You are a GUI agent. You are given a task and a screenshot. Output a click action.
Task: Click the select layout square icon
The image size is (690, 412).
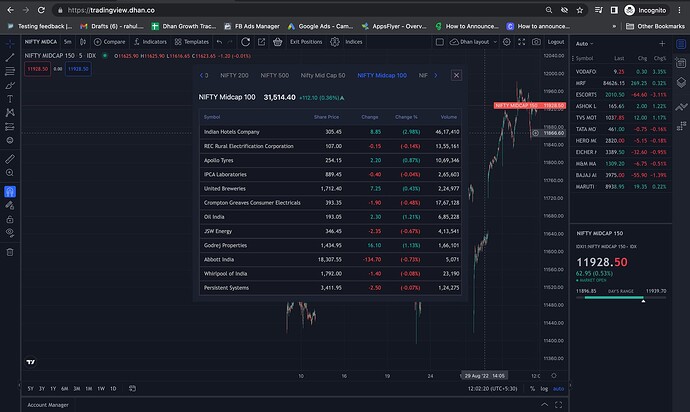[x=440, y=42]
